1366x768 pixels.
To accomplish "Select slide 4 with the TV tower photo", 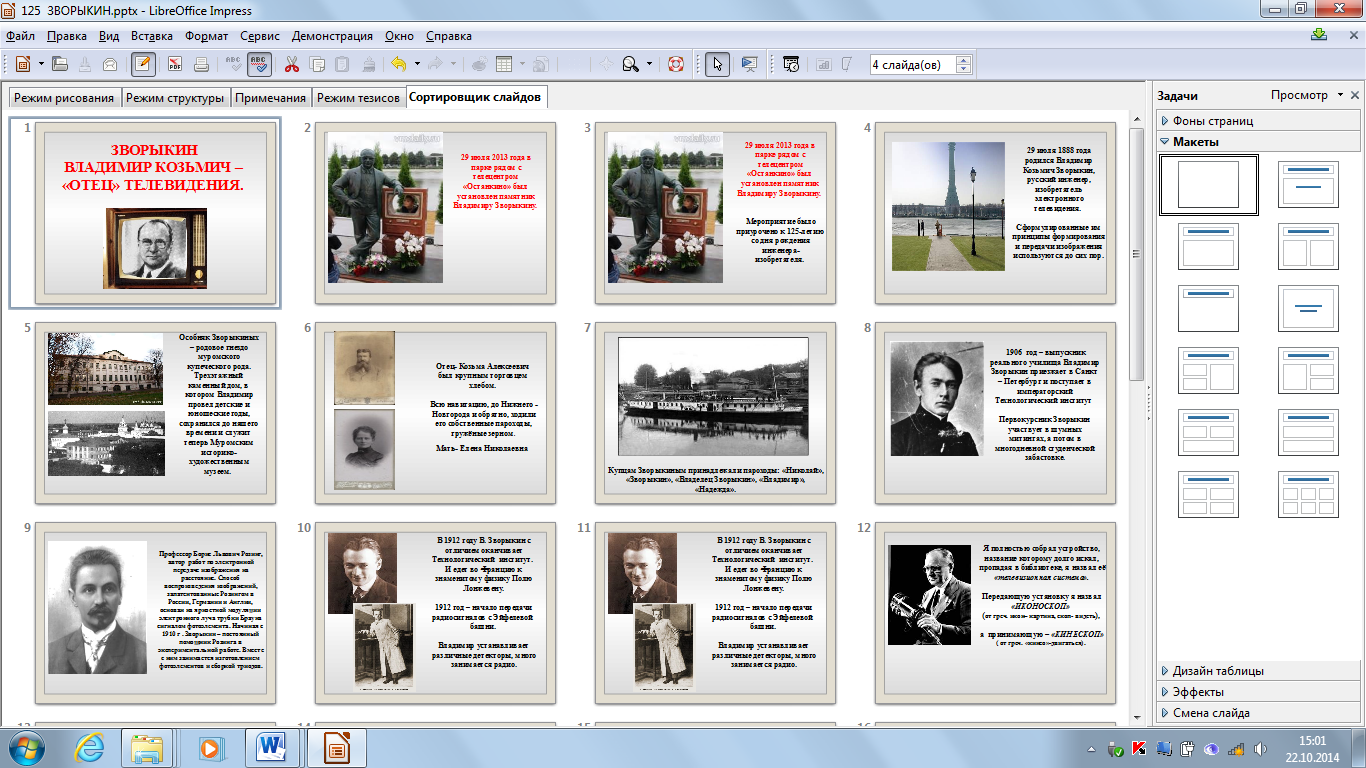I will (996, 213).
